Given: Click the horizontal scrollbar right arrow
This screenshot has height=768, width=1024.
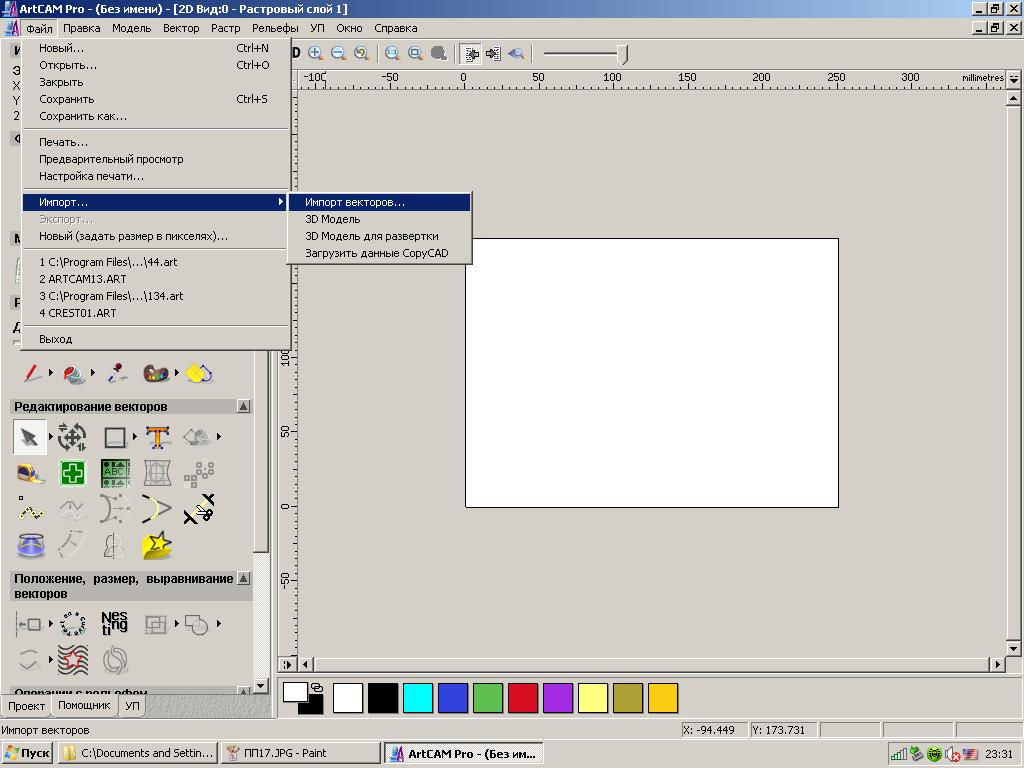Looking at the screenshot, I should tap(997, 664).
